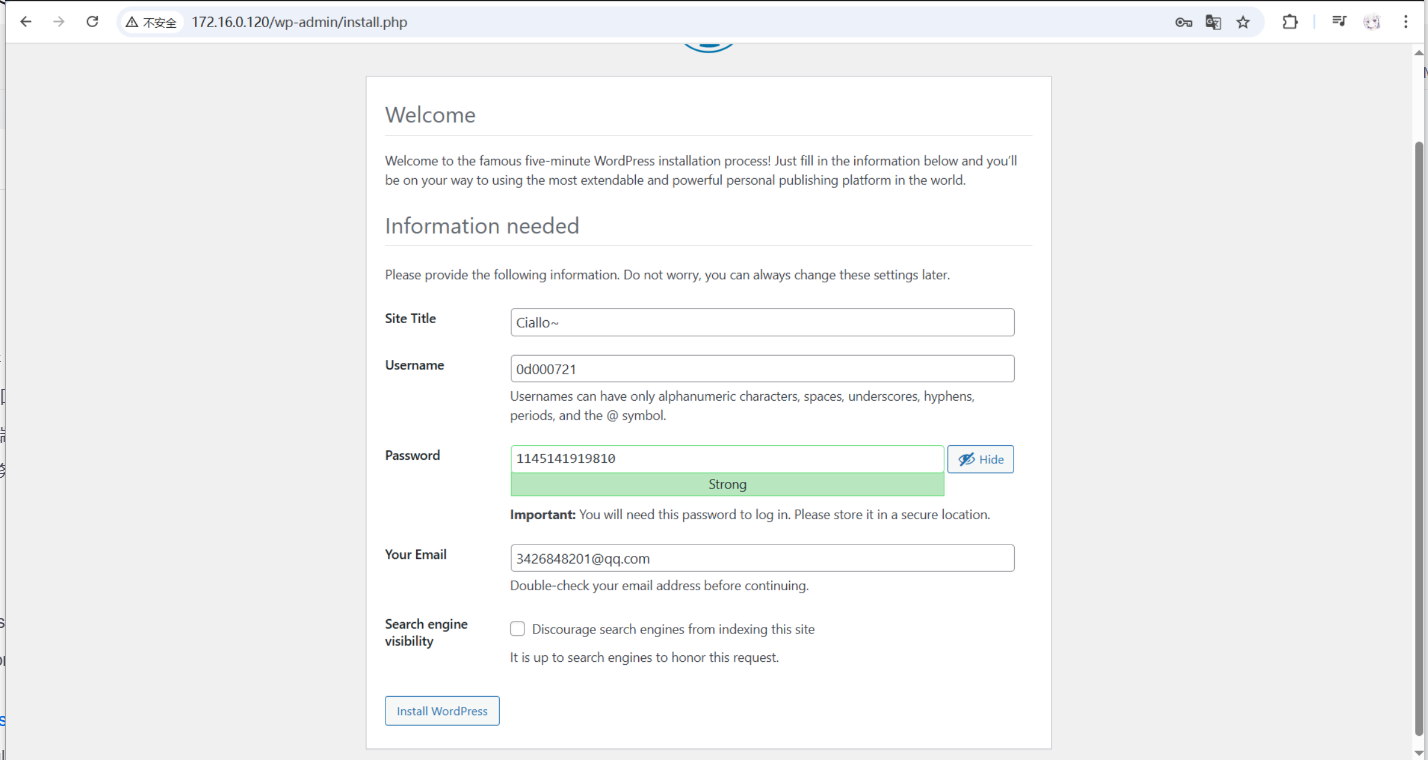Click 'It is up to search engines' note
The image size is (1428, 760).
click(x=644, y=658)
